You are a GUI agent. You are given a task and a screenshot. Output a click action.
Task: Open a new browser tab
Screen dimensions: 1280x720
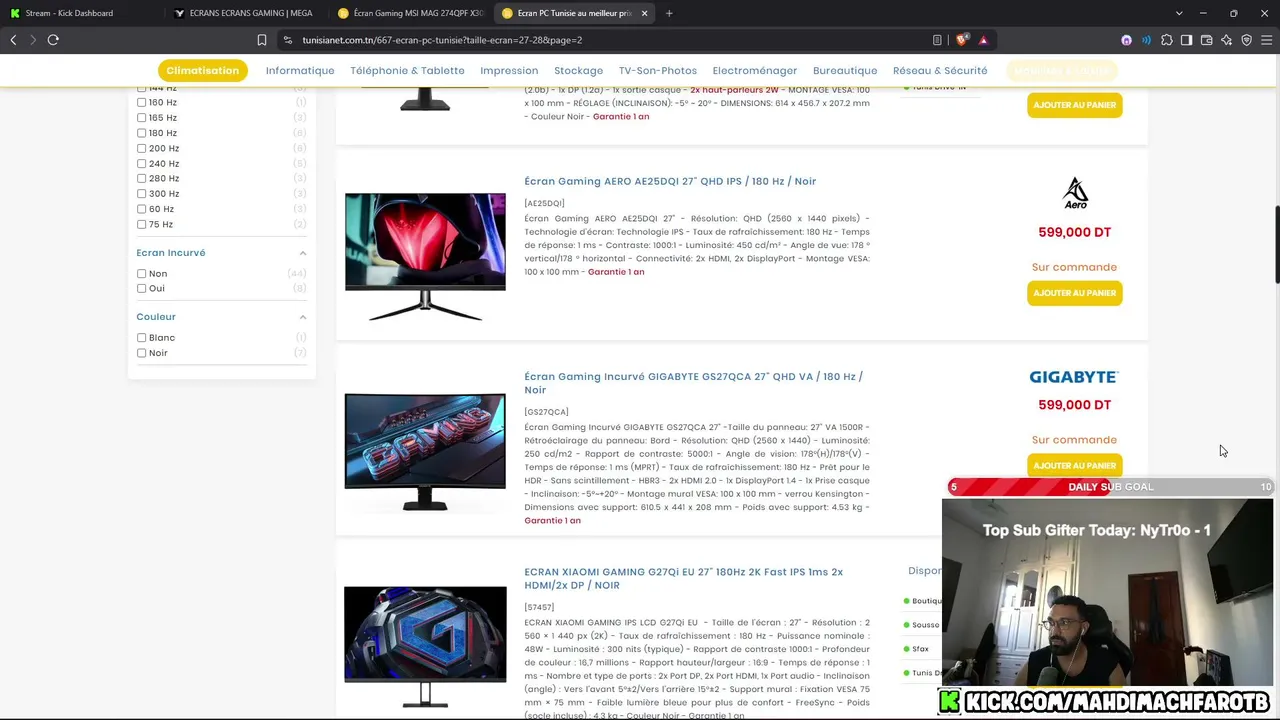pyautogui.click(x=669, y=13)
